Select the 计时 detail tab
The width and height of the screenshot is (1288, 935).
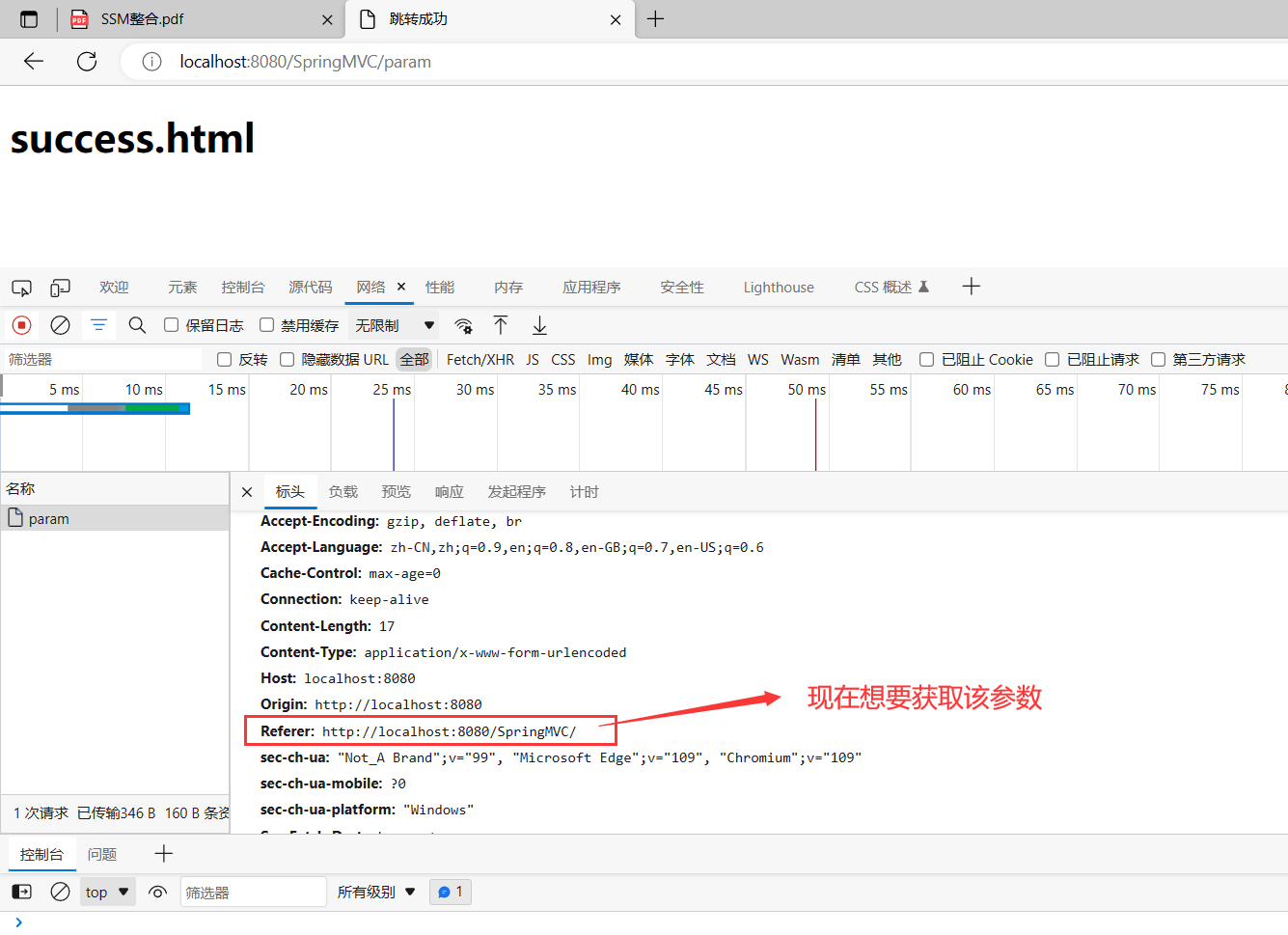[x=584, y=492]
